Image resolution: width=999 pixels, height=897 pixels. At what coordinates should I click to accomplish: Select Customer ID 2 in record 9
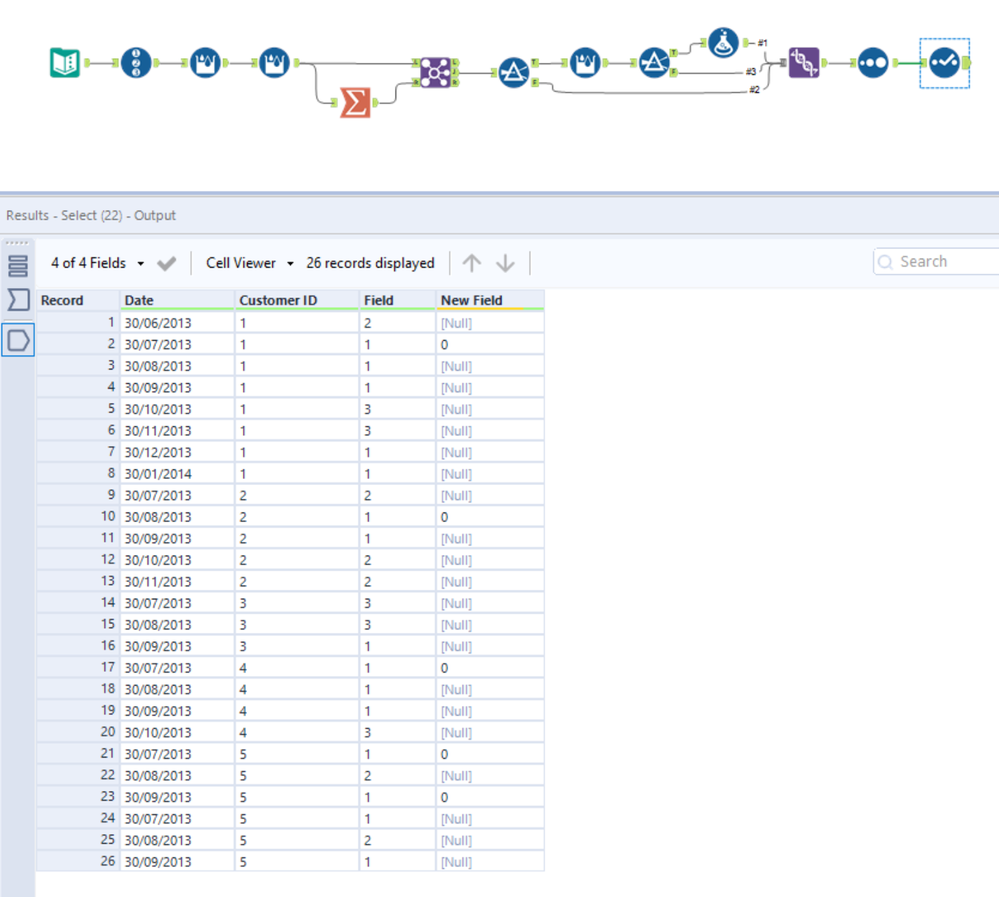click(x=297, y=496)
